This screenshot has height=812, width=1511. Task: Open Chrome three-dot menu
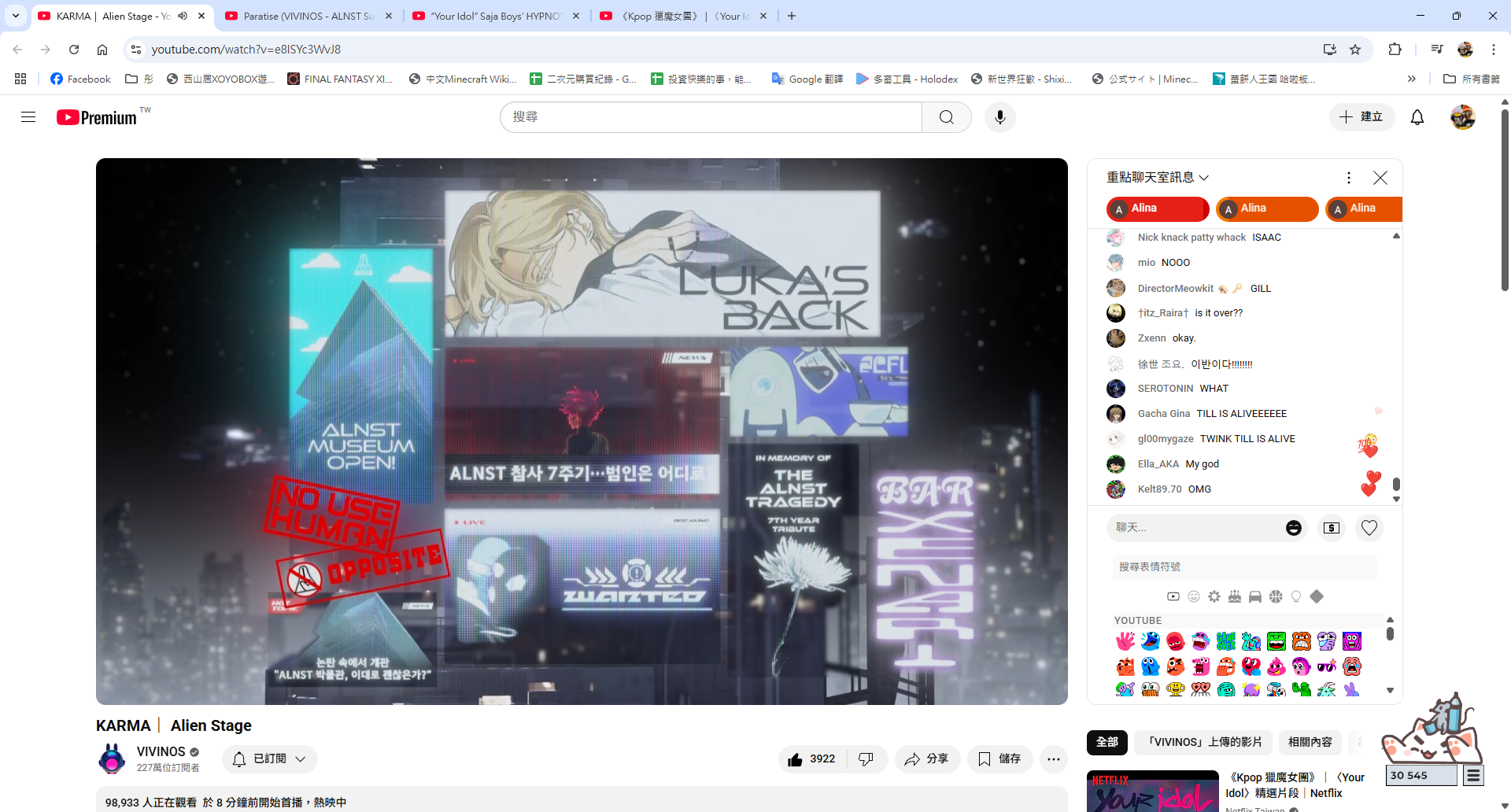pyautogui.click(x=1494, y=50)
